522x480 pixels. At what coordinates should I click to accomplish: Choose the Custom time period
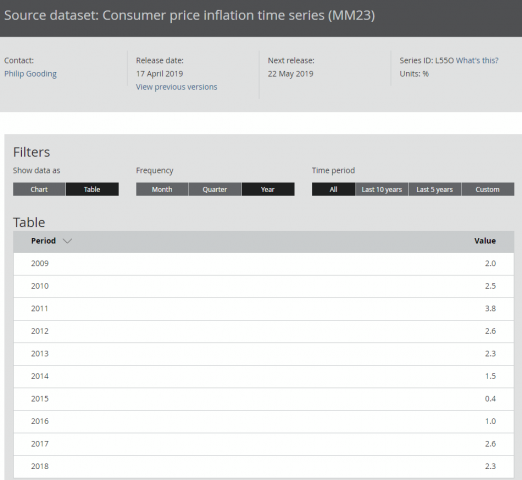pos(488,189)
